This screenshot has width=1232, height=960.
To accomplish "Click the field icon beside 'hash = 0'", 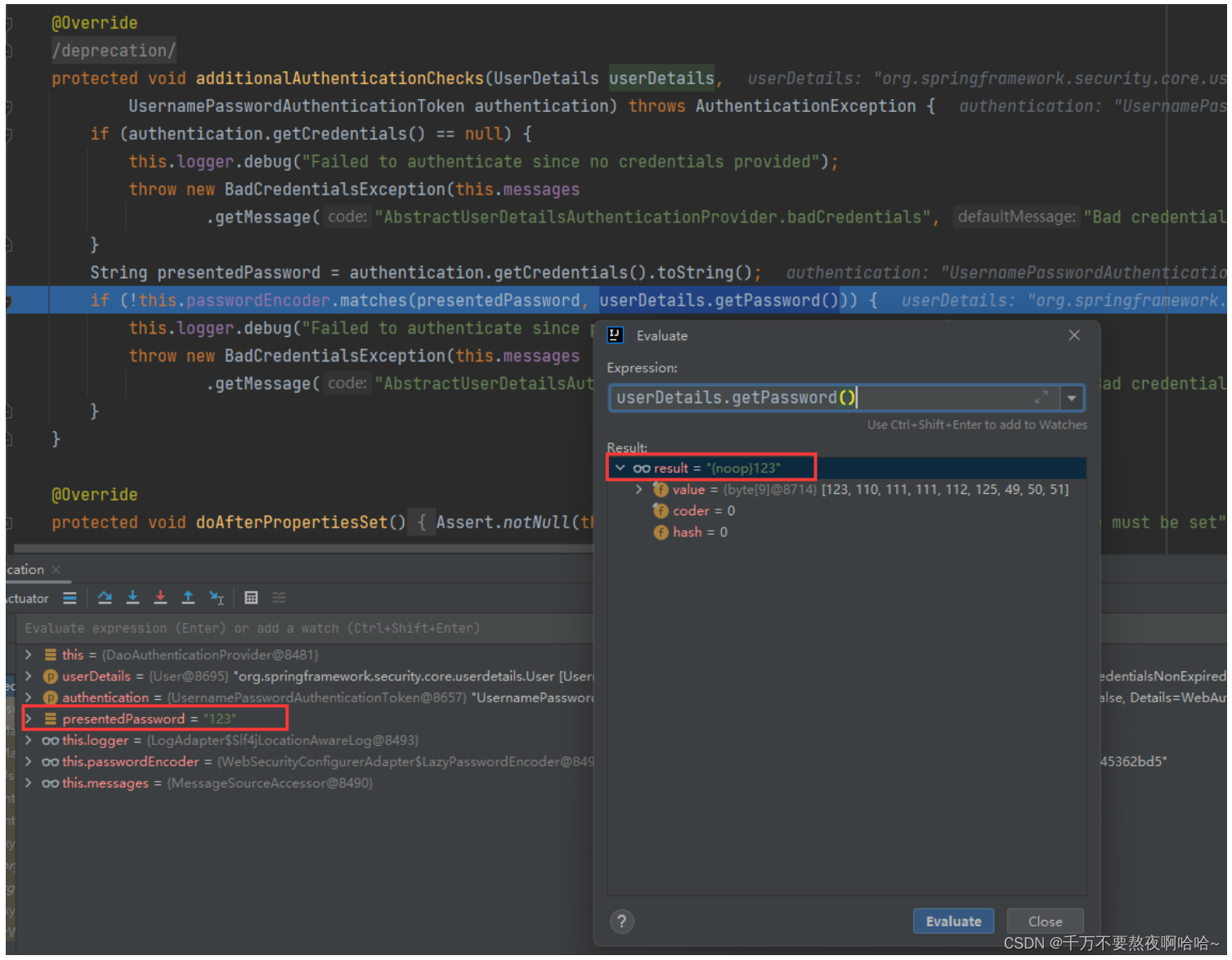I will 661,532.
